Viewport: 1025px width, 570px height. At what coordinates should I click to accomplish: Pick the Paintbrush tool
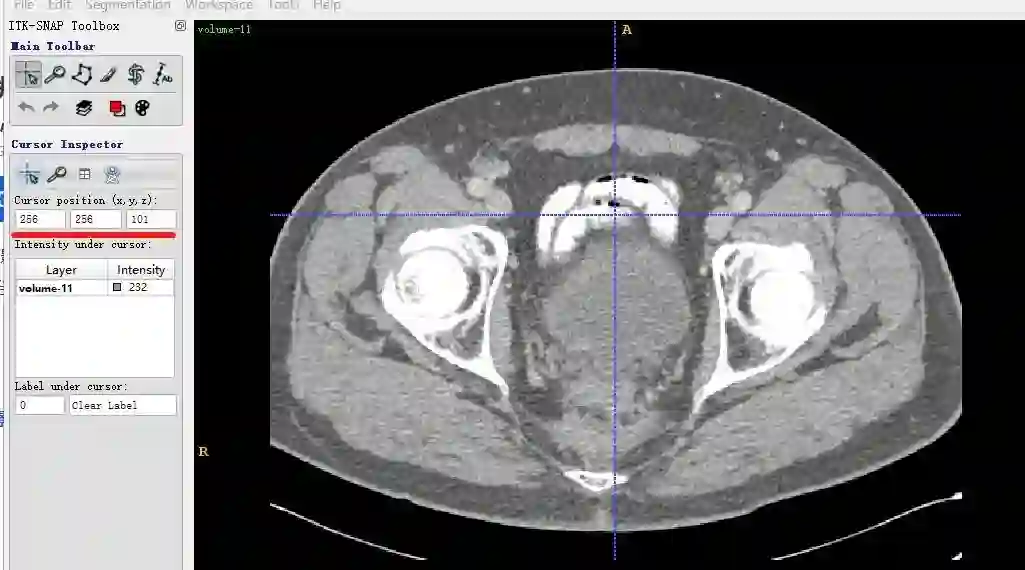click(109, 75)
